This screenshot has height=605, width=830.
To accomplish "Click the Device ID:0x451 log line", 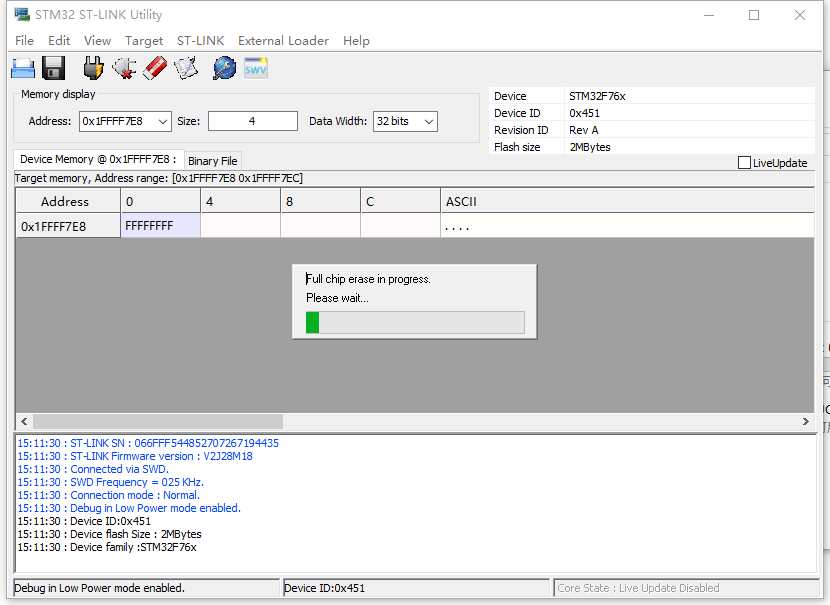I will point(84,521).
